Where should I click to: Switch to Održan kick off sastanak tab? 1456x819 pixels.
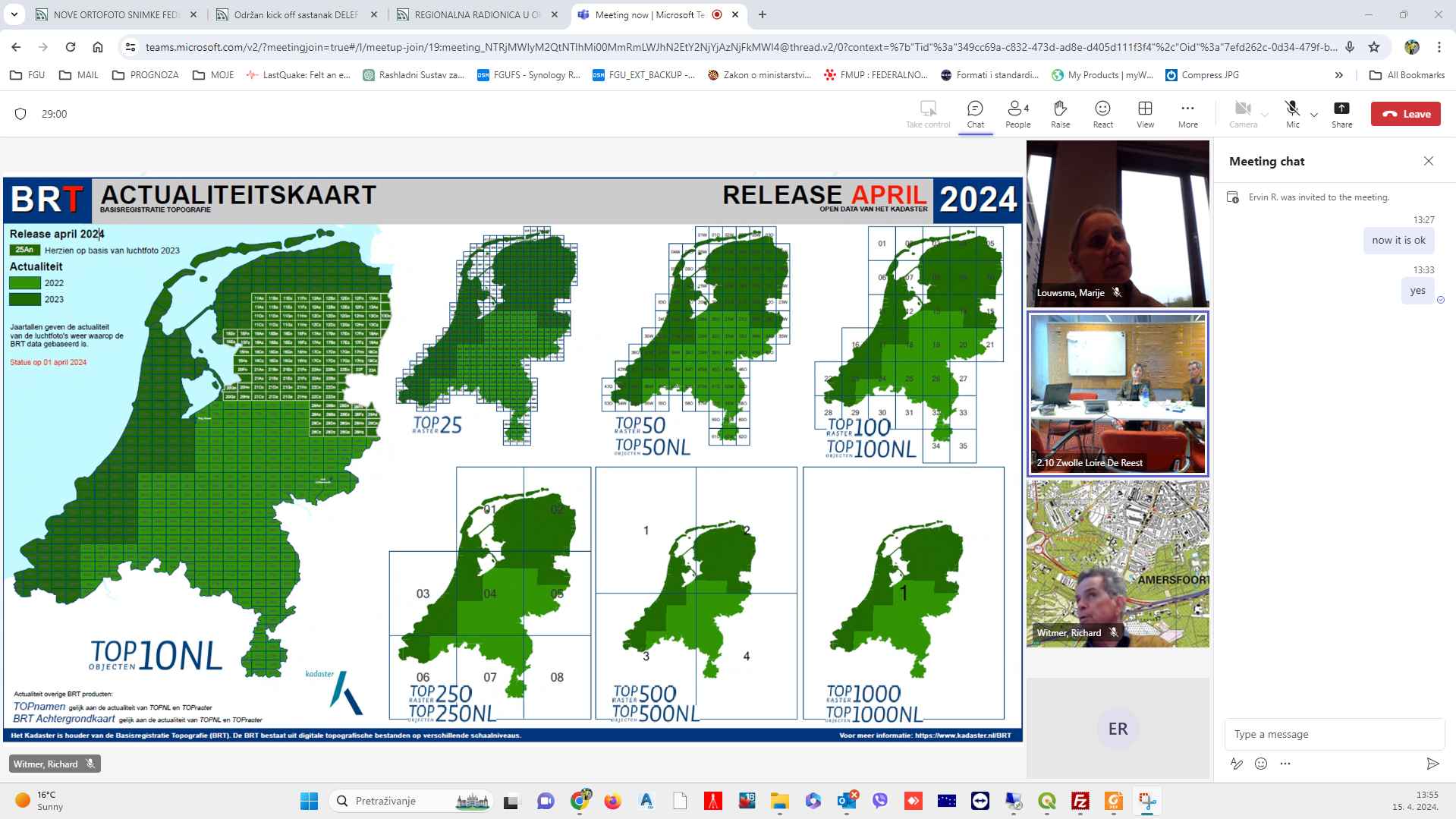point(297,14)
